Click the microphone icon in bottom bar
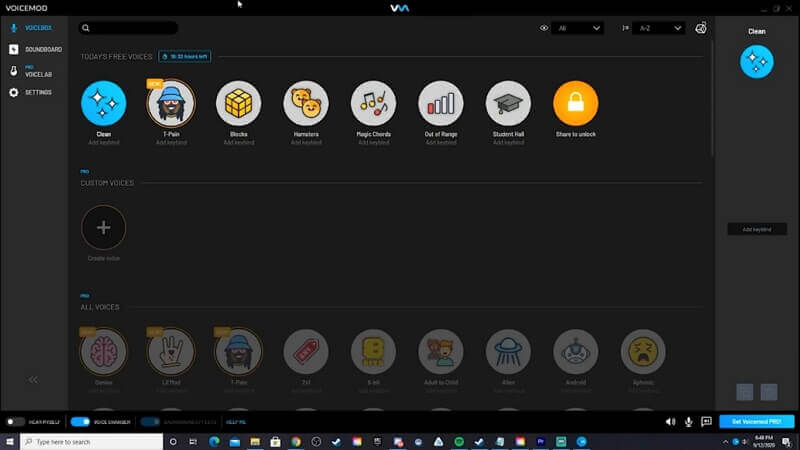 pos(688,421)
